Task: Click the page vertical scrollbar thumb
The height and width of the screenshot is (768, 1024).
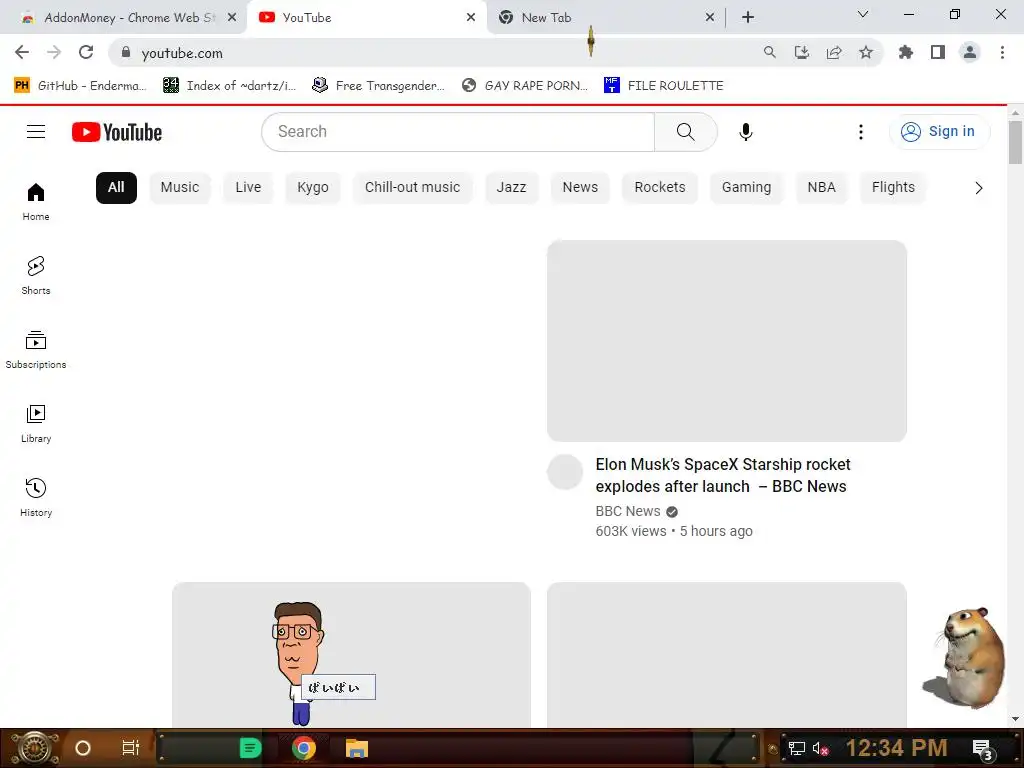Action: click(1015, 142)
